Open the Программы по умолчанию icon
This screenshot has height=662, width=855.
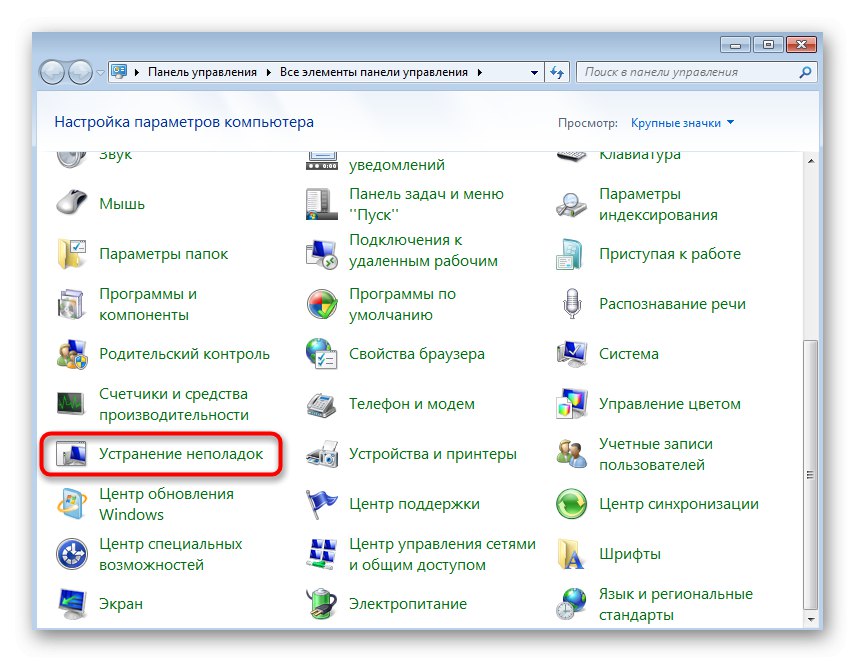point(322,304)
